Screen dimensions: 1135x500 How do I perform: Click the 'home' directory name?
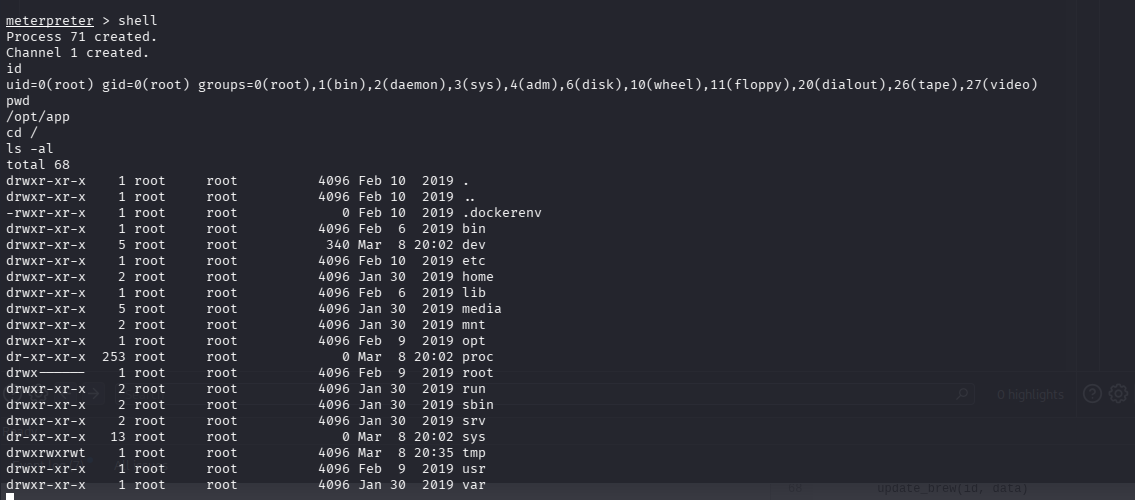coord(478,276)
